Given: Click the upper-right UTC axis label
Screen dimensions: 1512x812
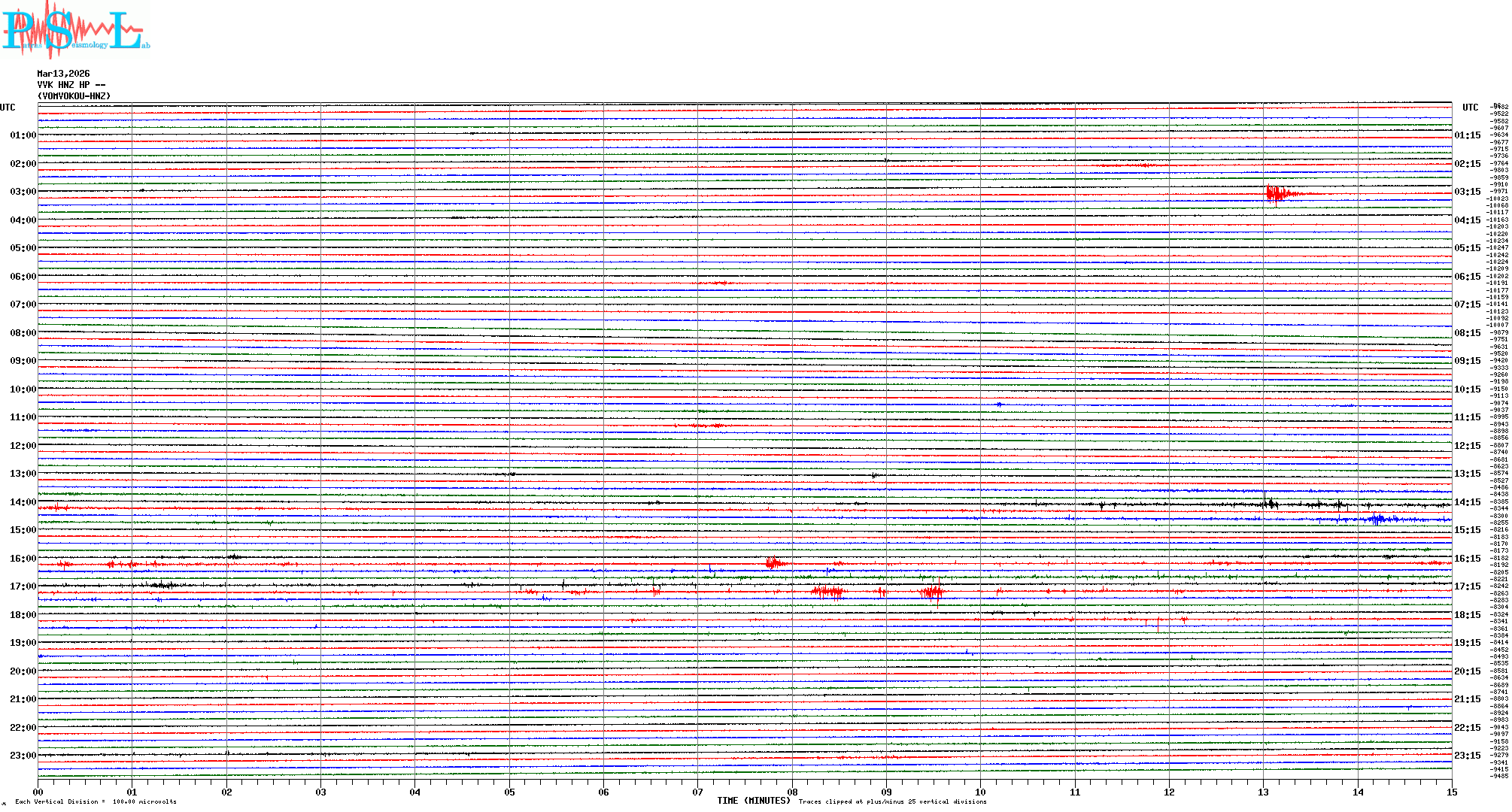Looking at the screenshot, I should pos(1470,108).
